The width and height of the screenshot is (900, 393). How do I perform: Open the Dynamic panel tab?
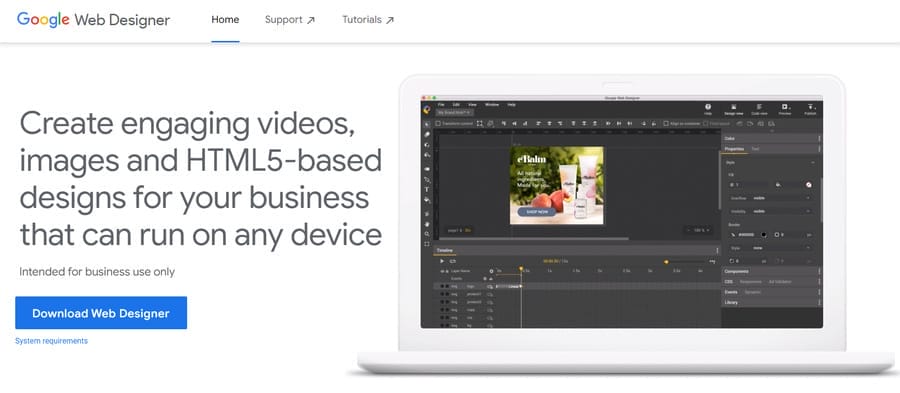coord(752,292)
